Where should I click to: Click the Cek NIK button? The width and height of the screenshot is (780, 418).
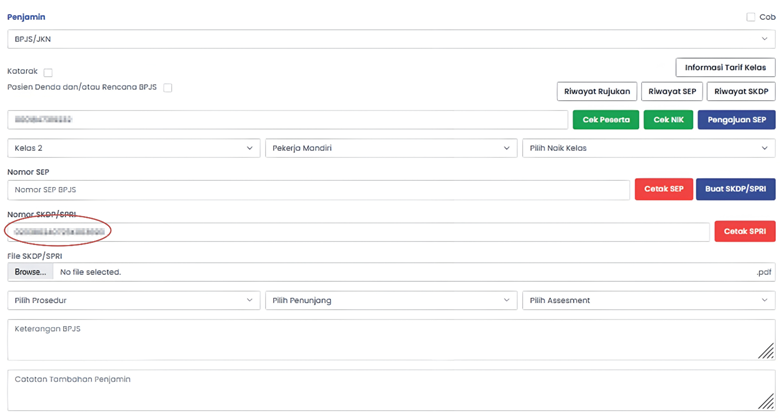pos(668,120)
